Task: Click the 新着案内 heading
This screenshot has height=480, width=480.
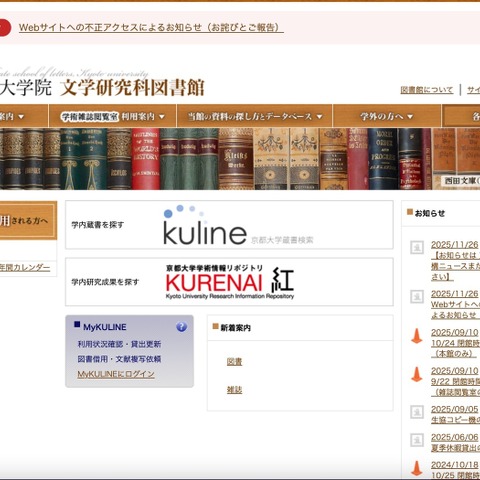Action: click(x=235, y=328)
